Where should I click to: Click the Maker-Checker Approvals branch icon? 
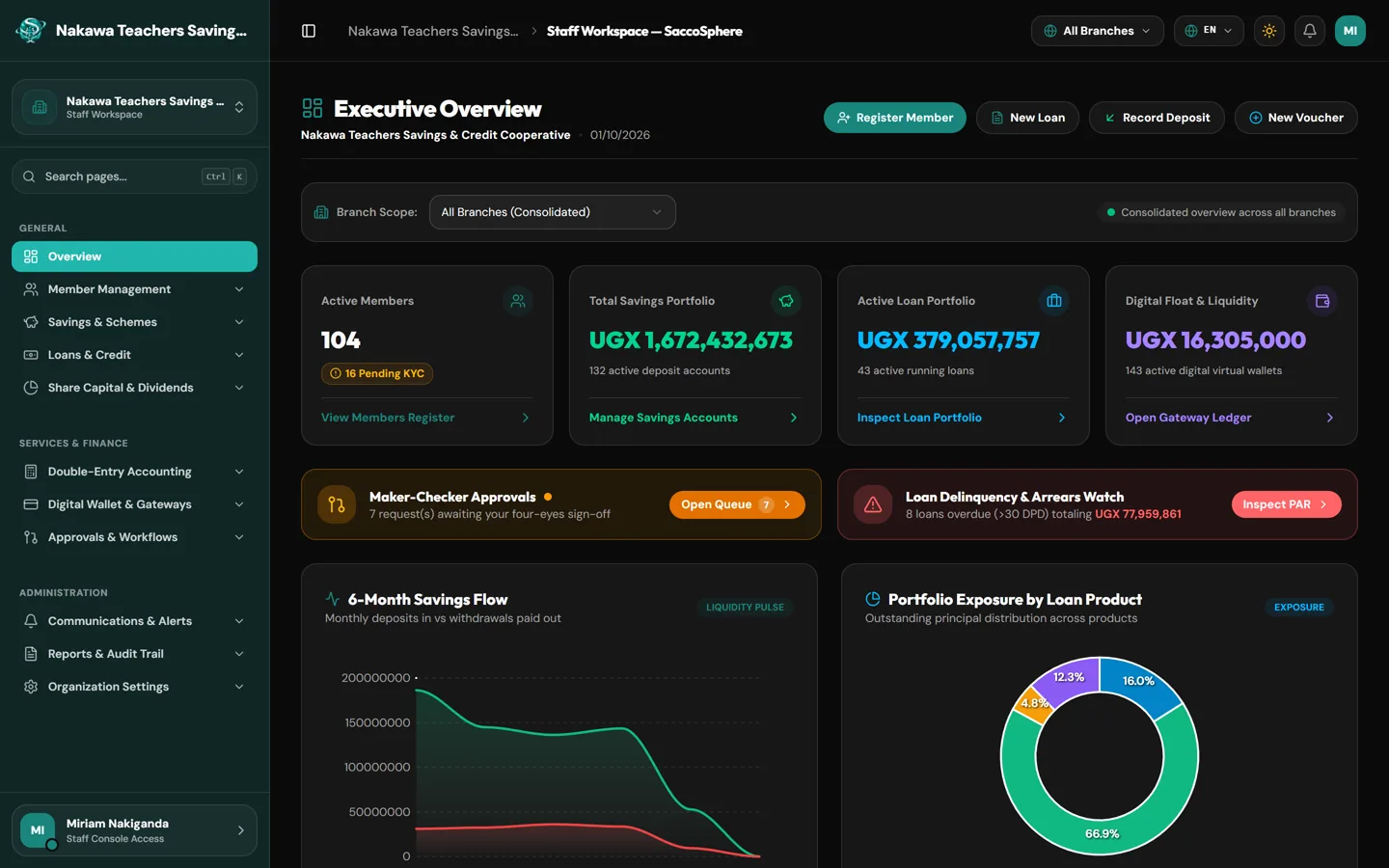click(x=337, y=504)
